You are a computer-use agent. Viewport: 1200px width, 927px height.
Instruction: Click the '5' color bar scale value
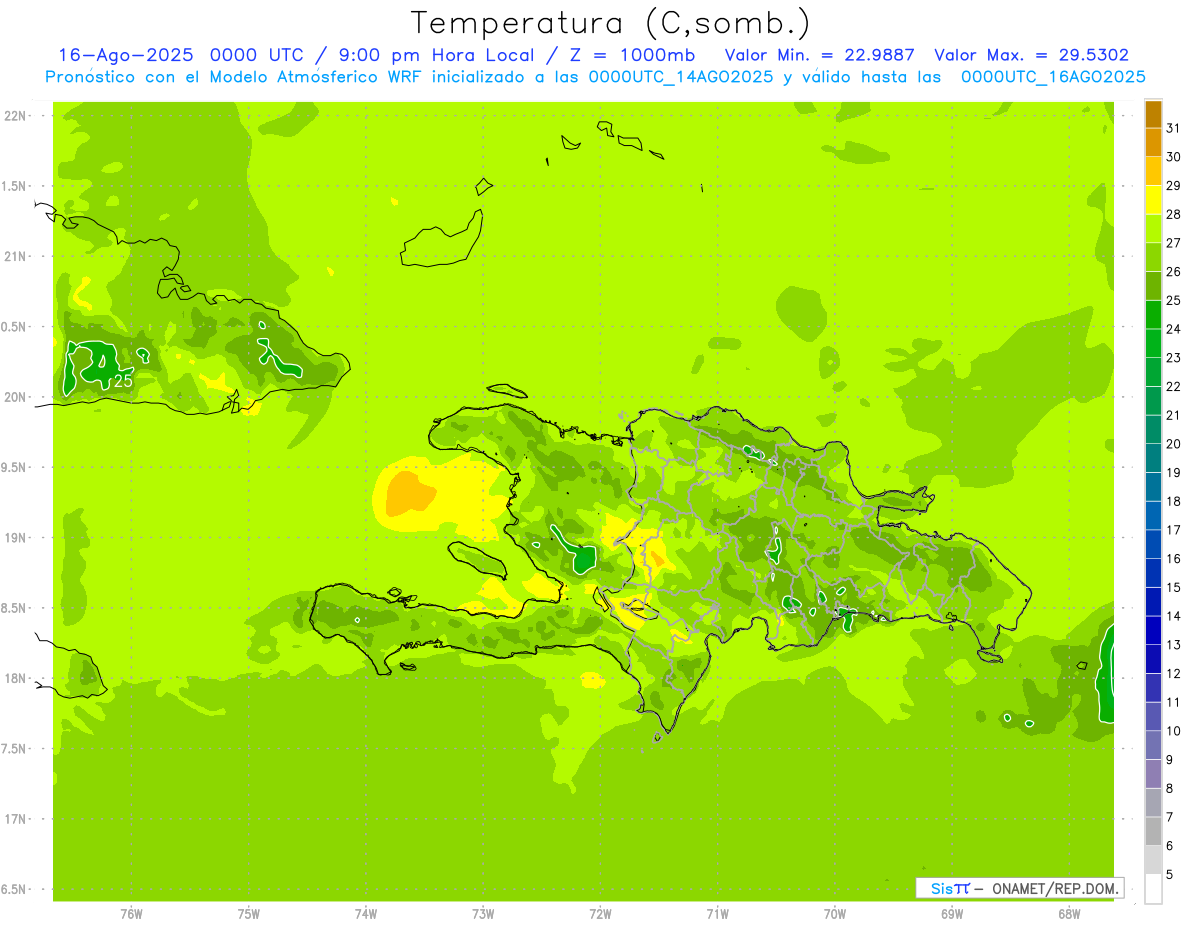coord(1170,875)
